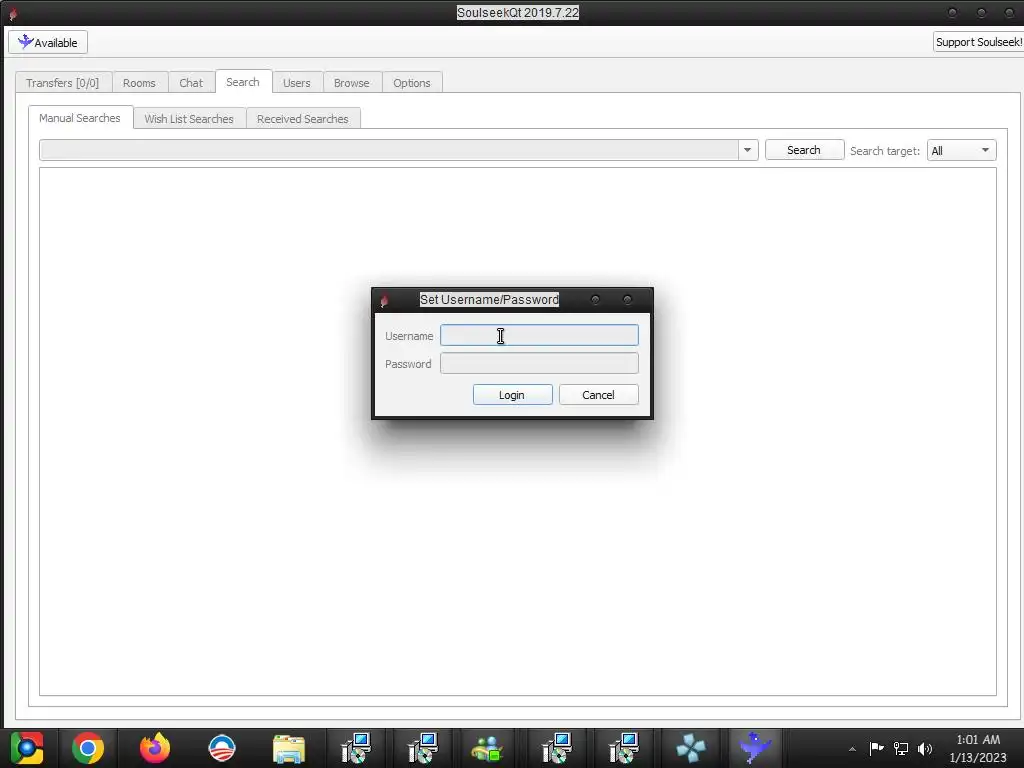Select the Search tab
1024x768 pixels.
pos(243,82)
